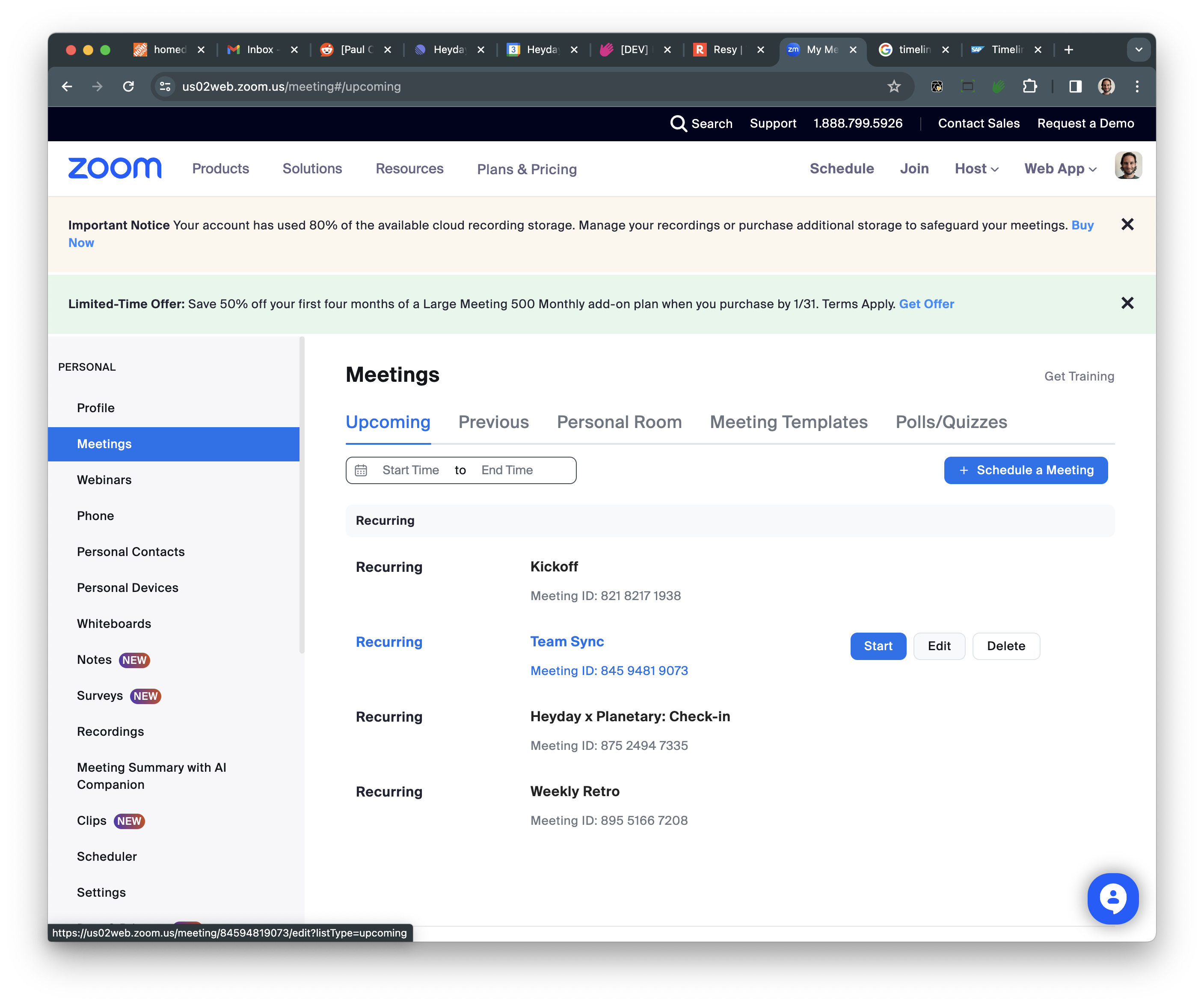Close the homed browser tab
1204x1005 pixels.
(x=201, y=50)
